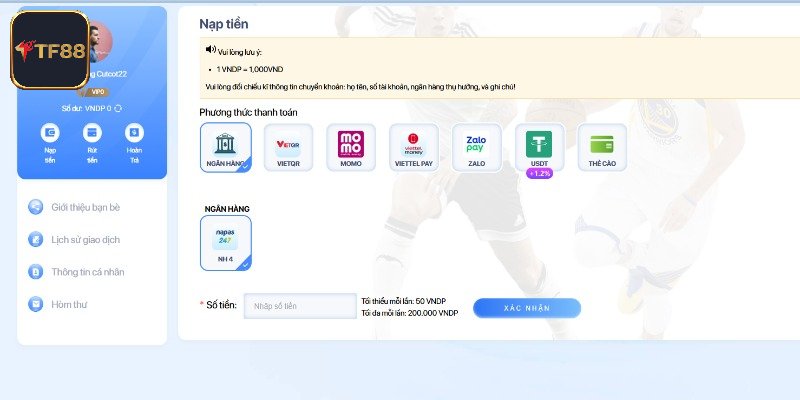Select the Napas 247 NH 4 bank

click(x=225, y=242)
